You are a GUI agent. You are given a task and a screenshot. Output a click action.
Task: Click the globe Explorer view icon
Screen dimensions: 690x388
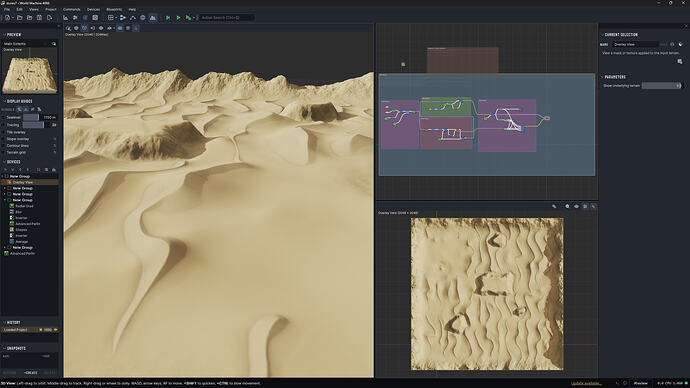coord(143,18)
